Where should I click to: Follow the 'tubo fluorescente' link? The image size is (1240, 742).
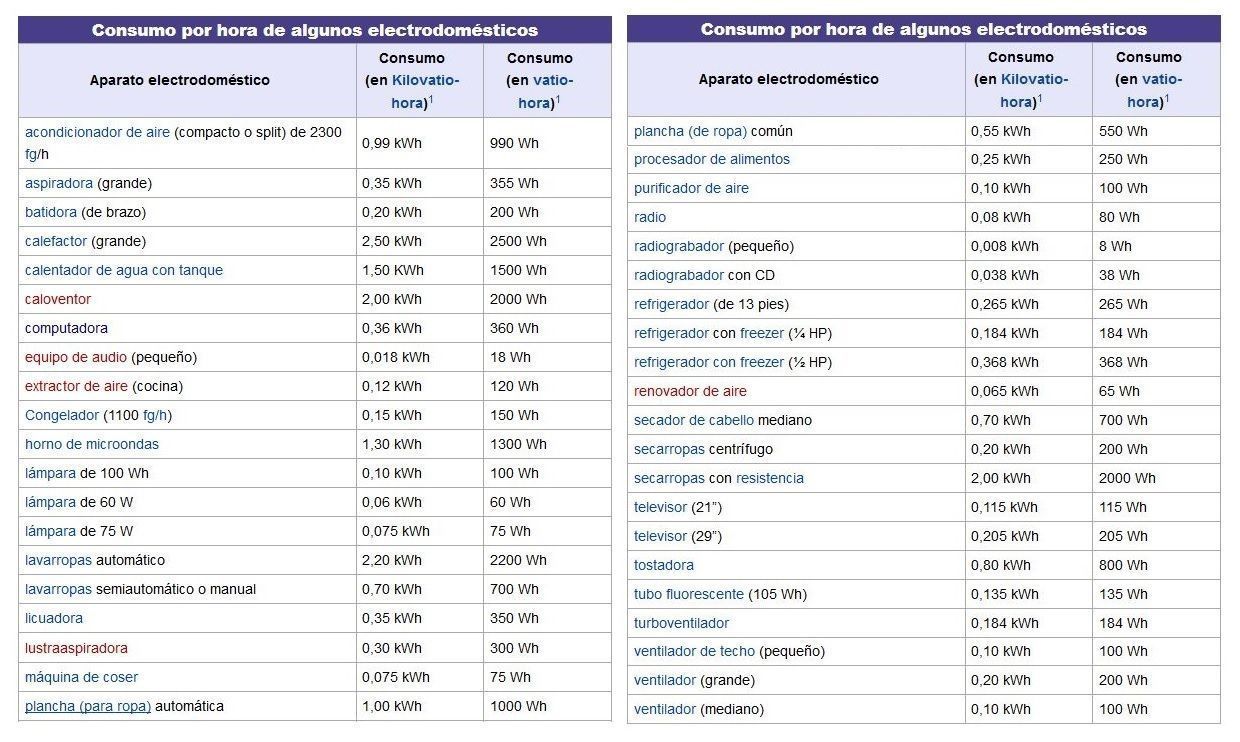tap(689, 594)
